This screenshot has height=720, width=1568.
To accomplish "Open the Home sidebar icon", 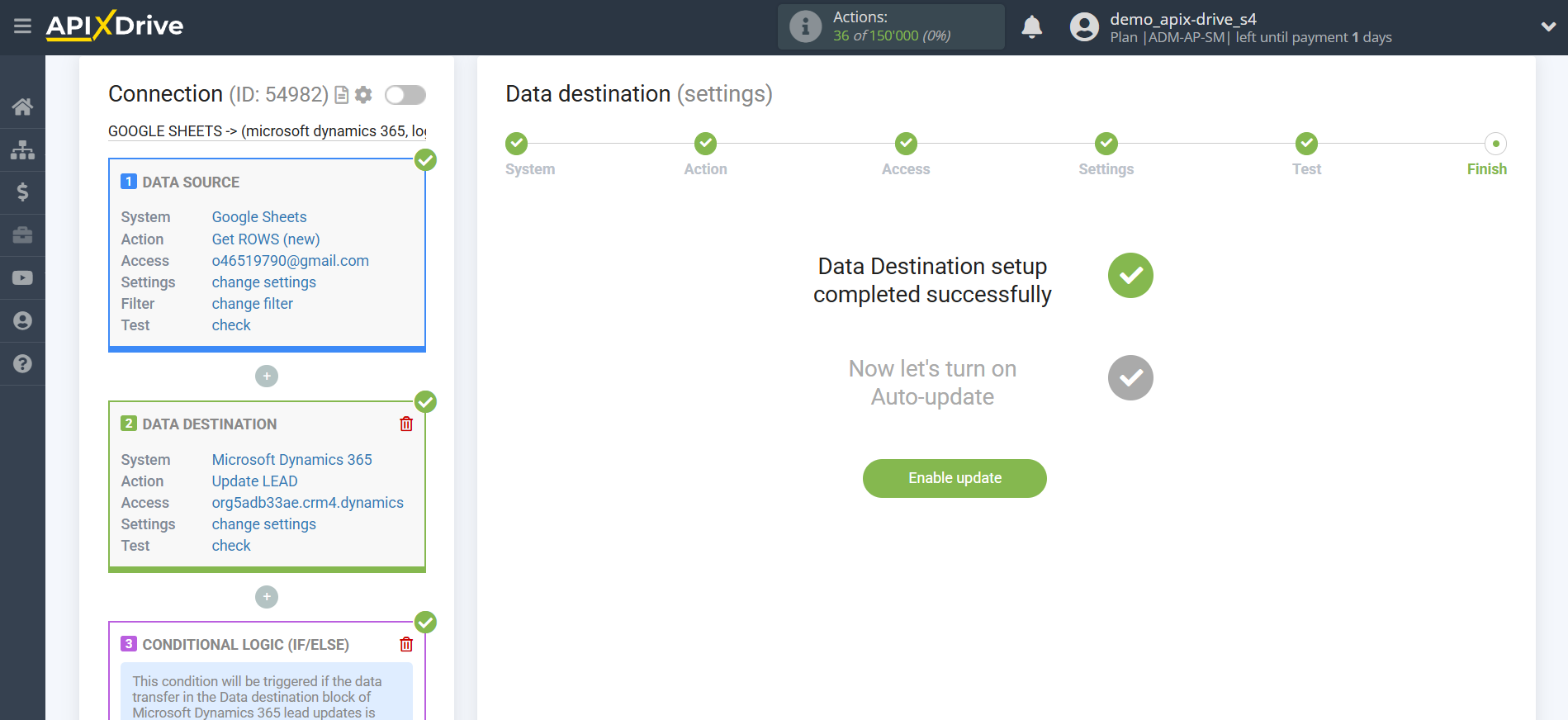I will point(22,107).
